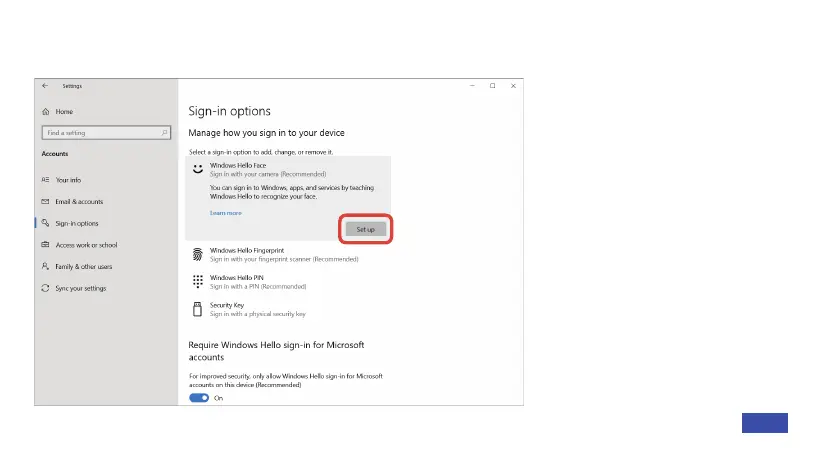This screenshot has height=454, width=822.
Task: Click the Windows Hello PIN keypad icon
Action: [198, 282]
